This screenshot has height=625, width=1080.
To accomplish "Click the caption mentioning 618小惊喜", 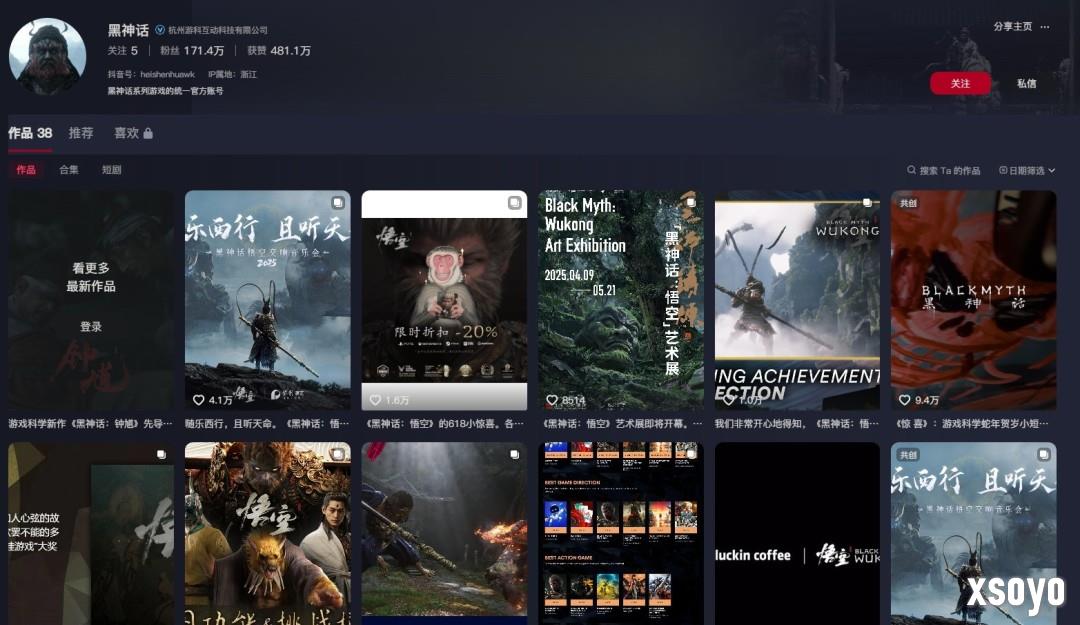I will (x=444, y=423).
